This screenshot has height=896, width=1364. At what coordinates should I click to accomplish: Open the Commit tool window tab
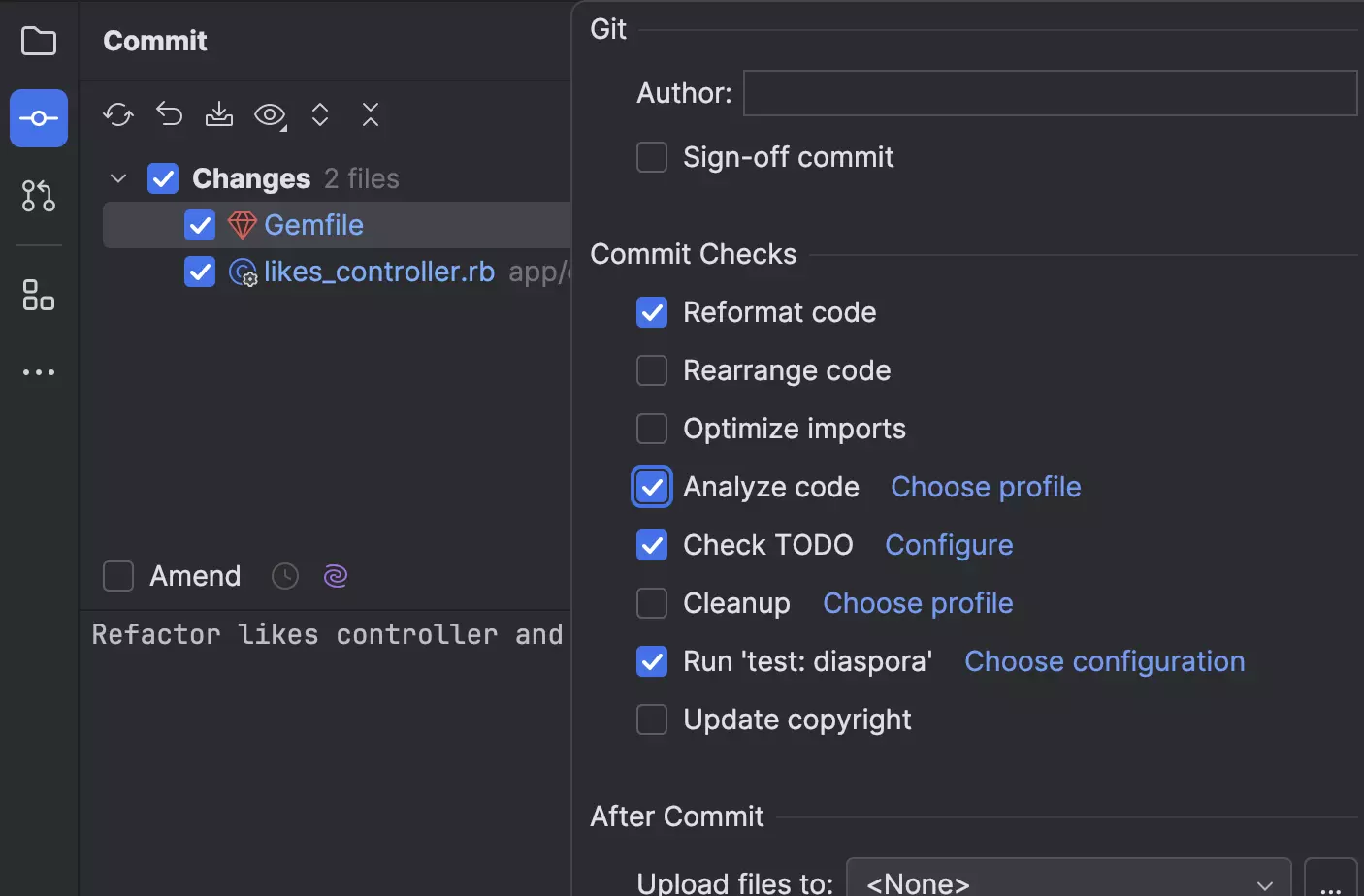[x=39, y=118]
